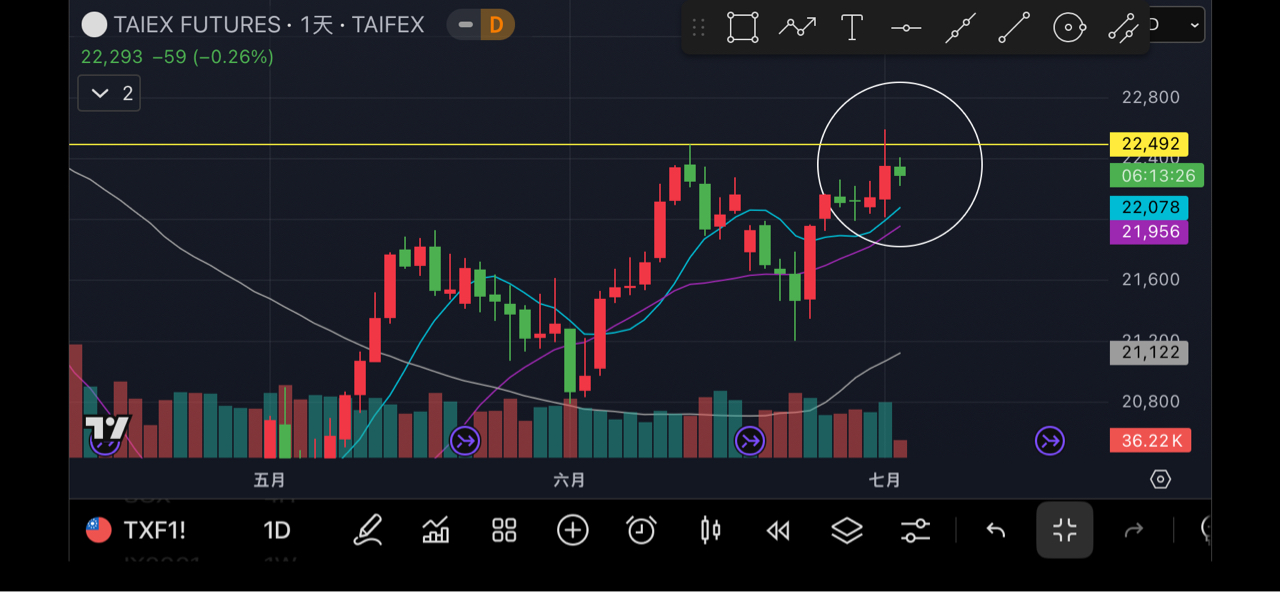The width and height of the screenshot is (1280, 592).
Task: Open candlestick chart type selector
Action: [x=710, y=530]
